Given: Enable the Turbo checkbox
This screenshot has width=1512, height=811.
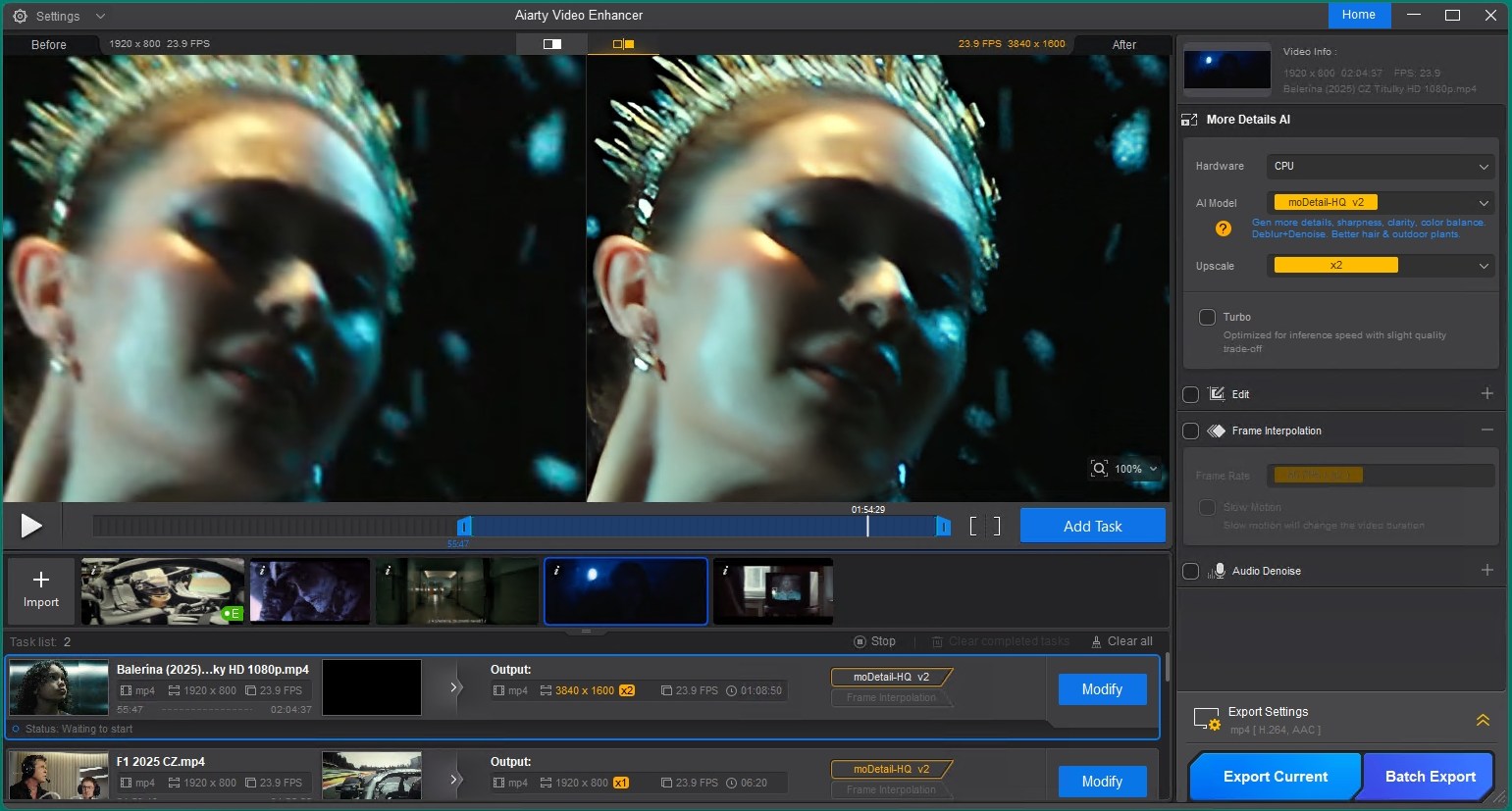Looking at the screenshot, I should pos(1207,317).
